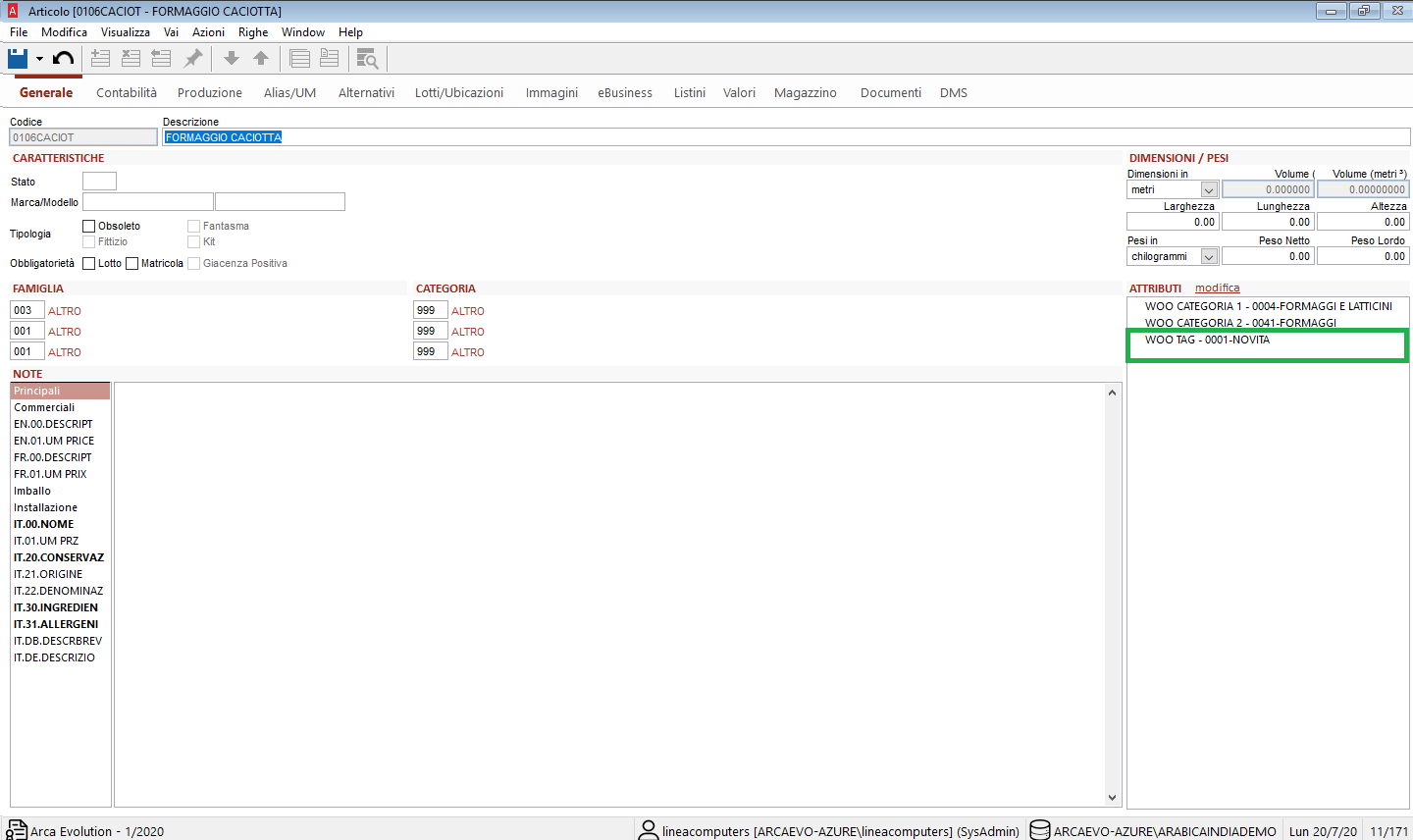Viewport: 1413px width, 840px height.
Task: Open the Dimensioni in metri dropdown
Action: 1209,190
